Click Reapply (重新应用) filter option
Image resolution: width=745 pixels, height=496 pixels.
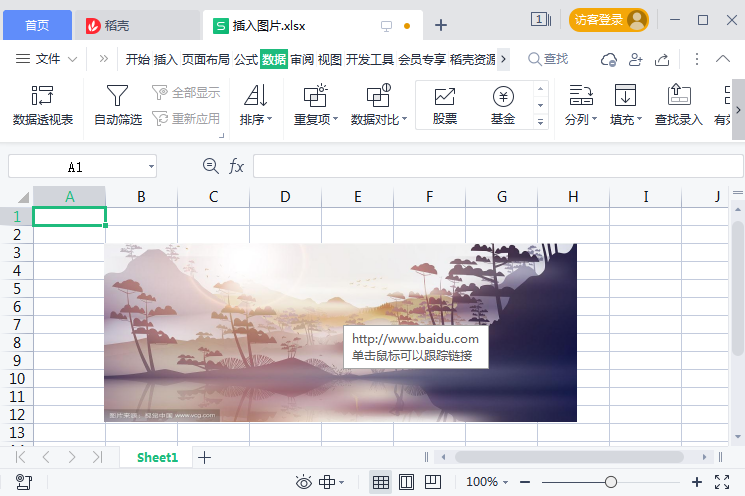pos(186,118)
